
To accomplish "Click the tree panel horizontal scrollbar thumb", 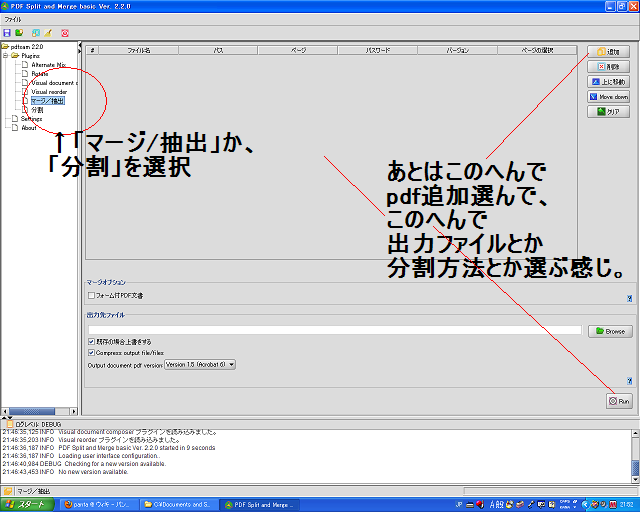I will pos(32,411).
